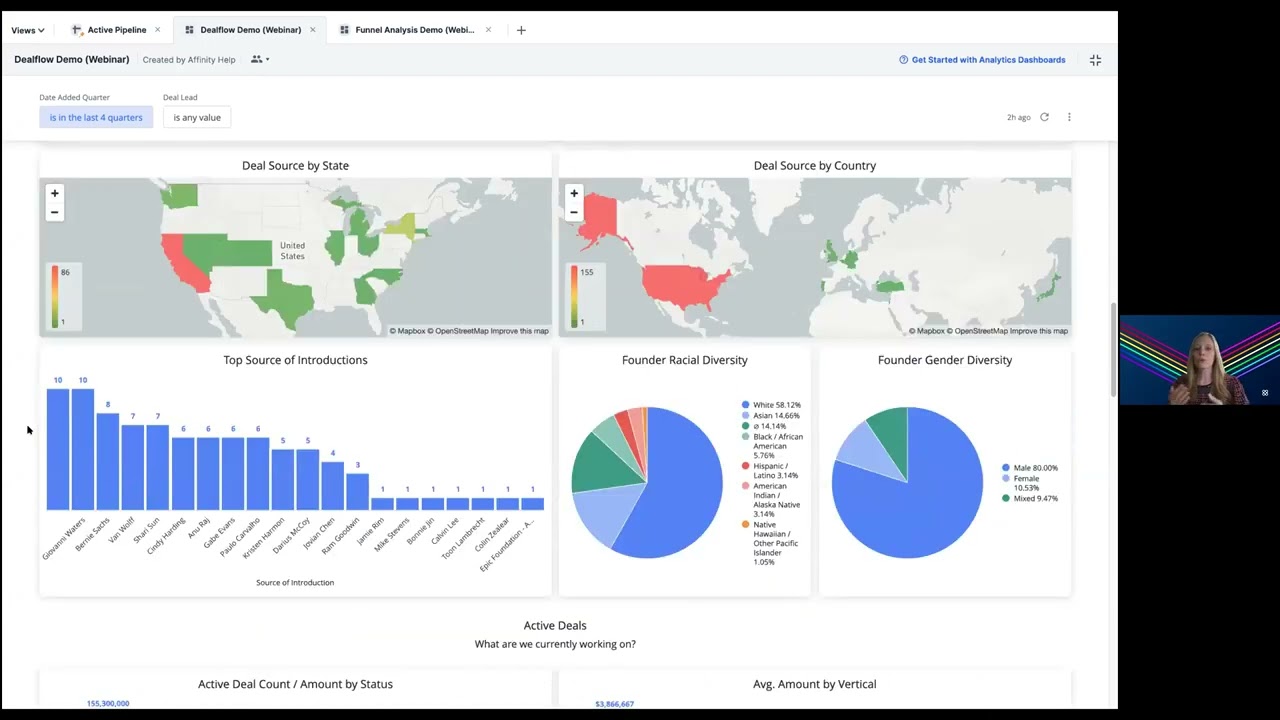Click the '2h ago' last-updated text

pyautogui.click(x=1018, y=118)
